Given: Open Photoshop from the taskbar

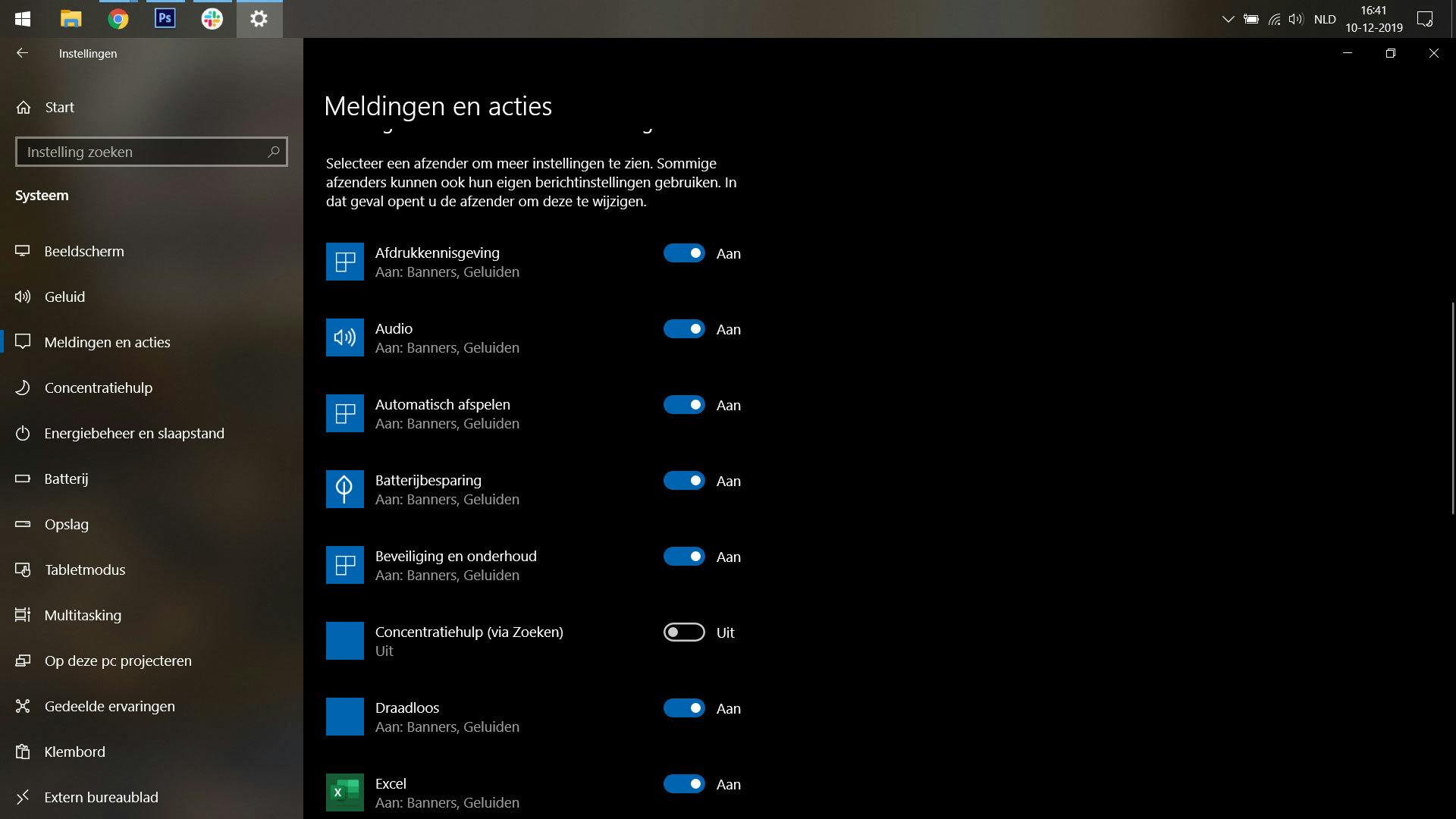Looking at the screenshot, I should [x=165, y=18].
